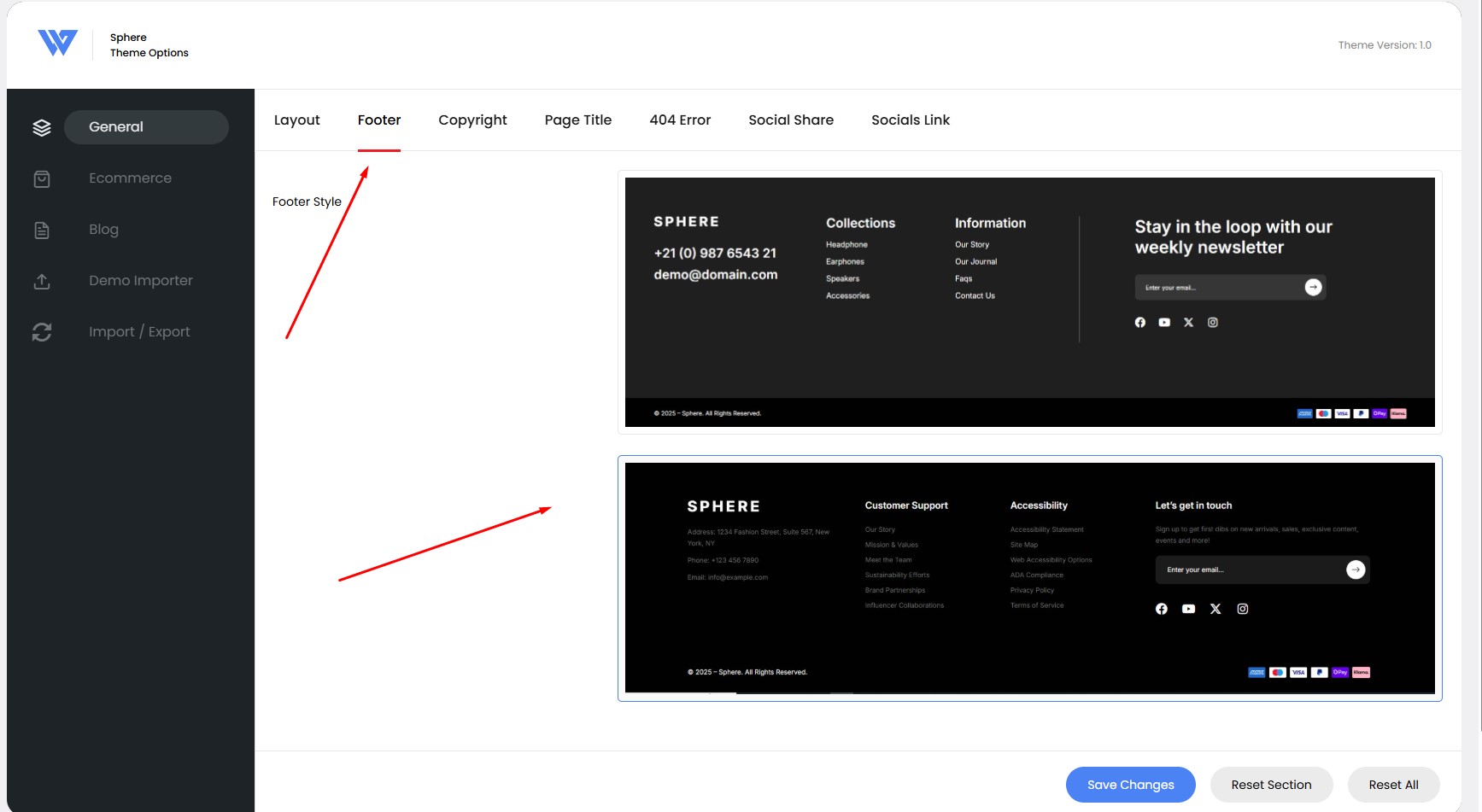Viewport: 1482px width, 812px height.
Task: Click the Blog document icon
Action: (x=42, y=230)
